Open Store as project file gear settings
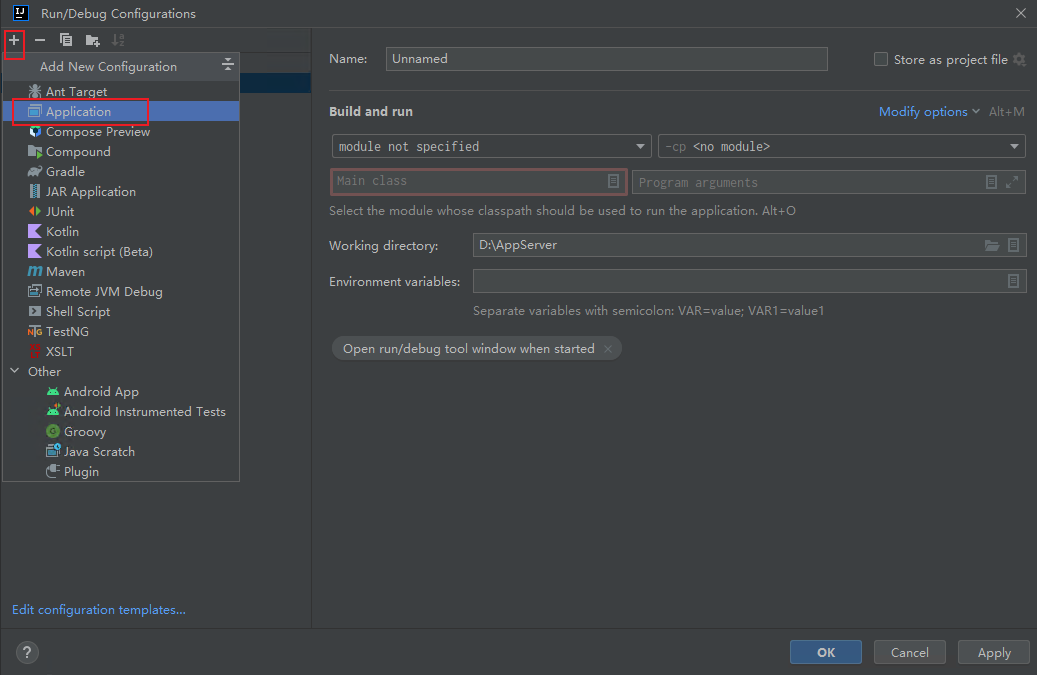Screen dimensions: 1037x675 (x=1019, y=60)
